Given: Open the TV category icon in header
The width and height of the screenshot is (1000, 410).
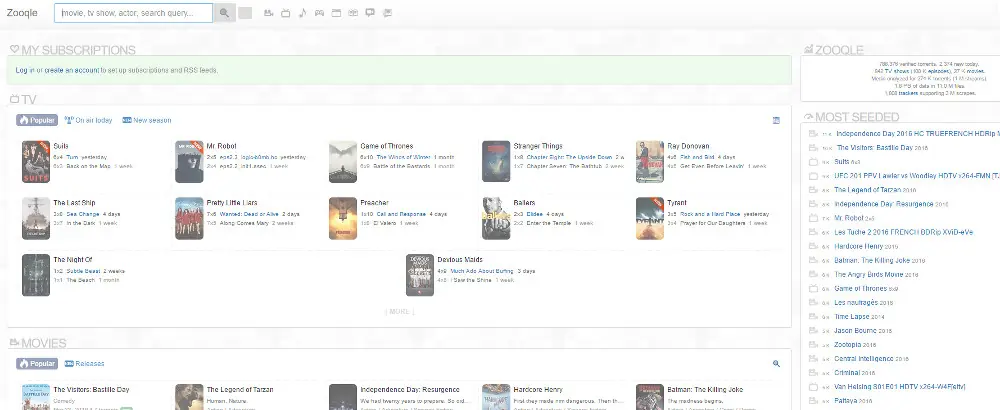Looking at the screenshot, I should click(286, 13).
